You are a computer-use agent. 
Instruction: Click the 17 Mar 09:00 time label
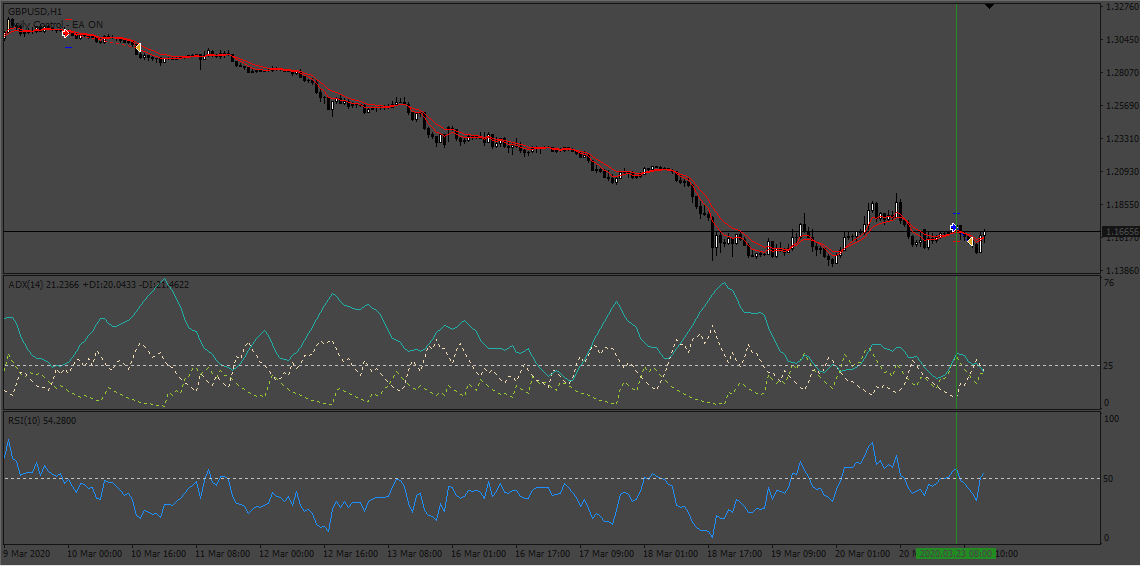point(606,553)
